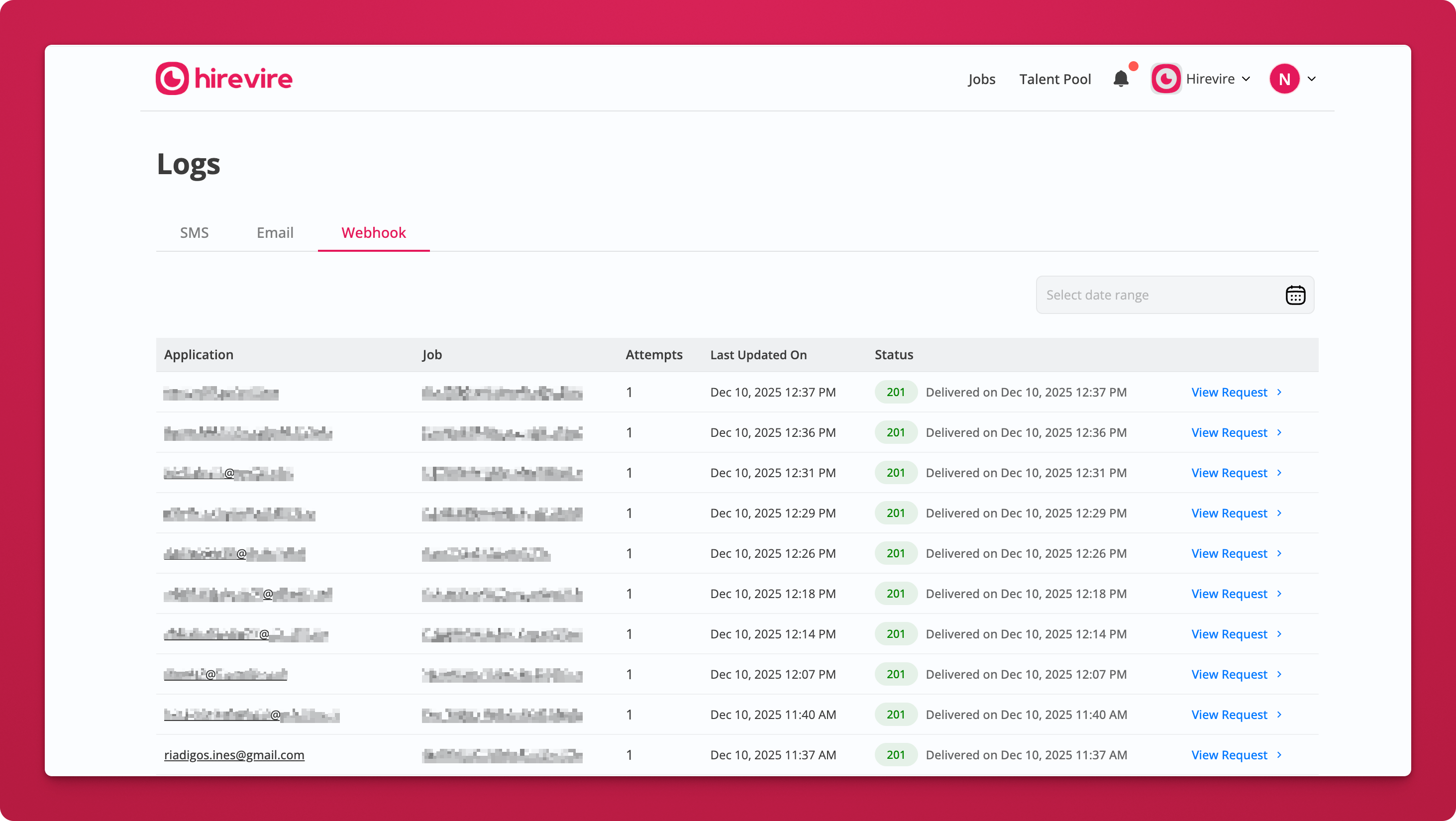Click the Job column header
1456x821 pixels.
coord(432,355)
